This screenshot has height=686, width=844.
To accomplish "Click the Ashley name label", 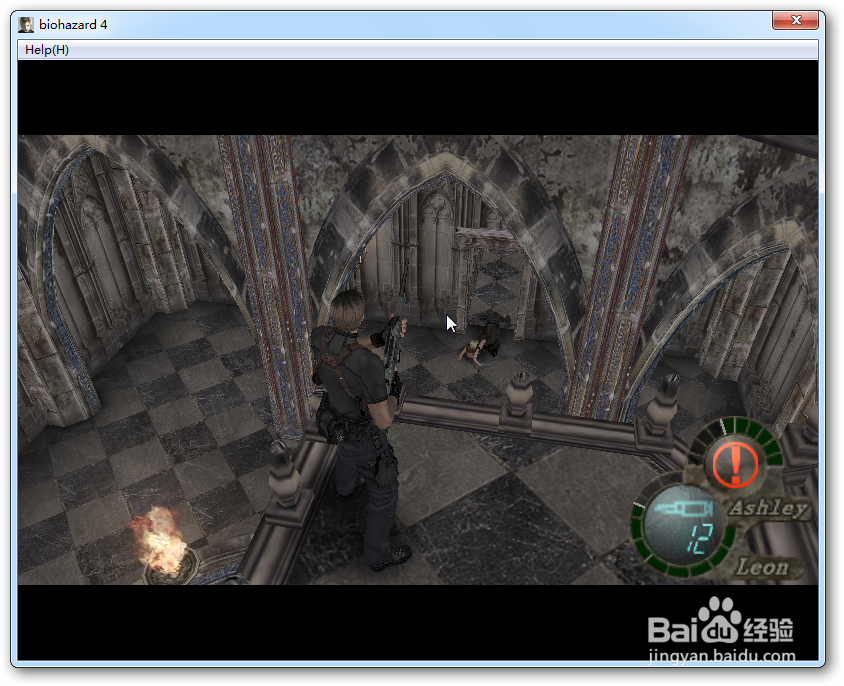I will (x=768, y=508).
